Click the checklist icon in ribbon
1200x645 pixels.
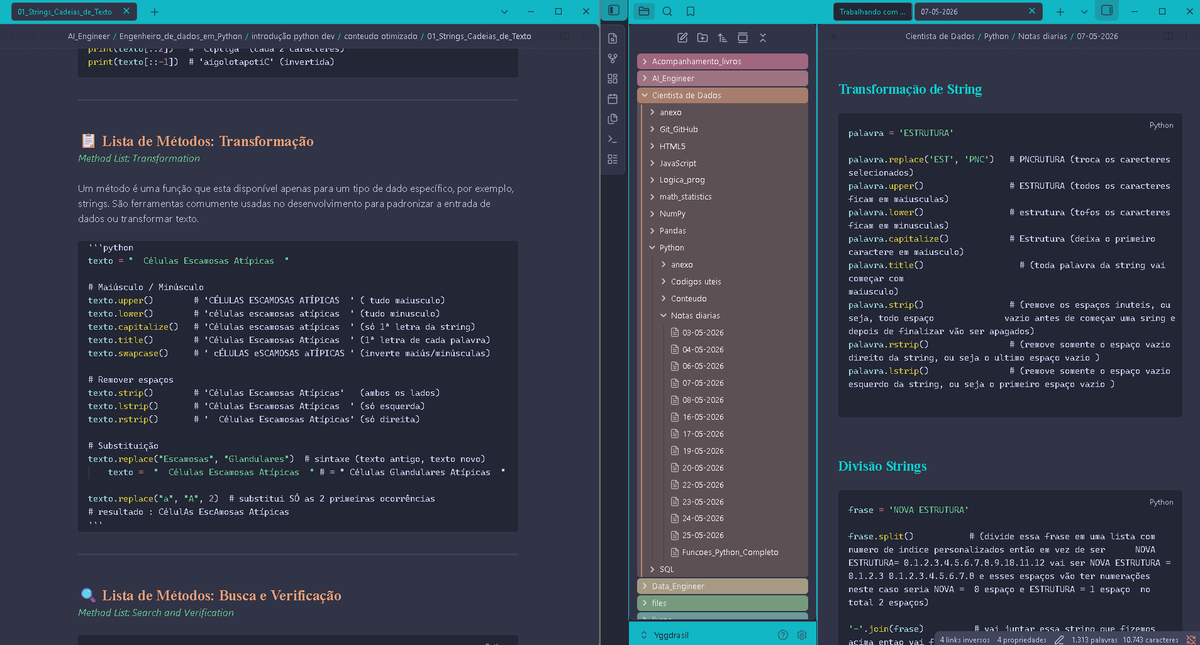tap(612, 158)
